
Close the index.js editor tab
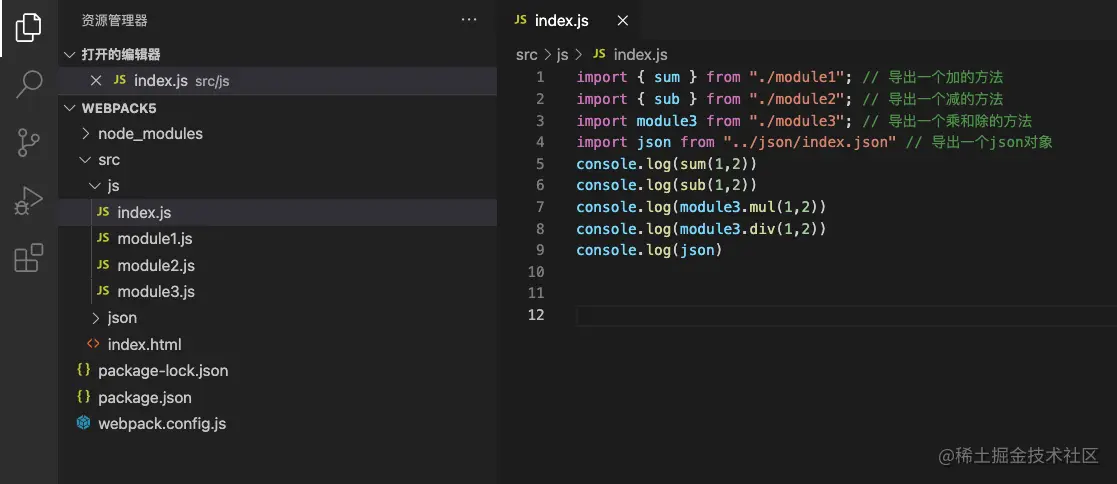(x=623, y=21)
